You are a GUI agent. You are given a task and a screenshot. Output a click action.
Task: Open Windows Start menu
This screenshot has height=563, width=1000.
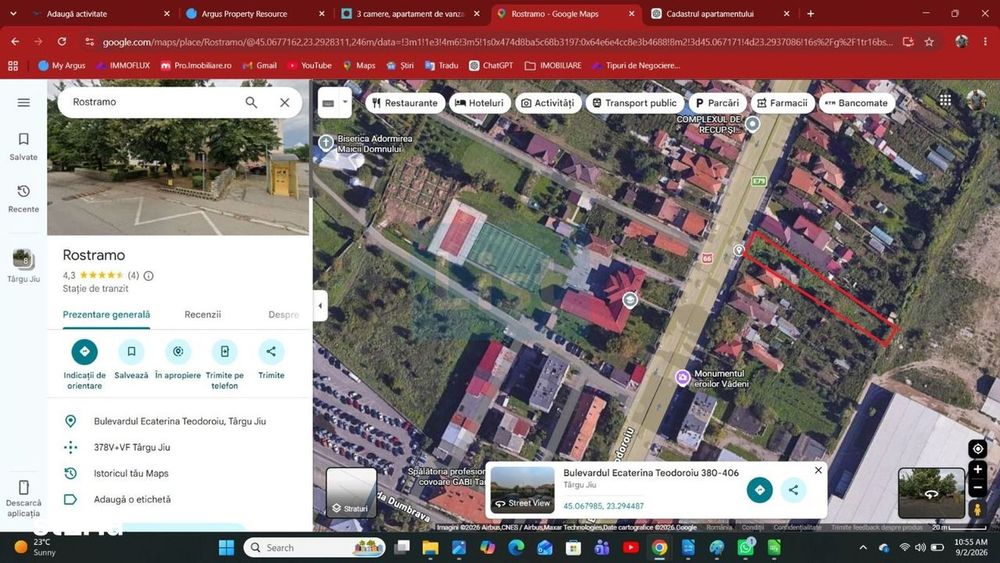pyautogui.click(x=226, y=547)
